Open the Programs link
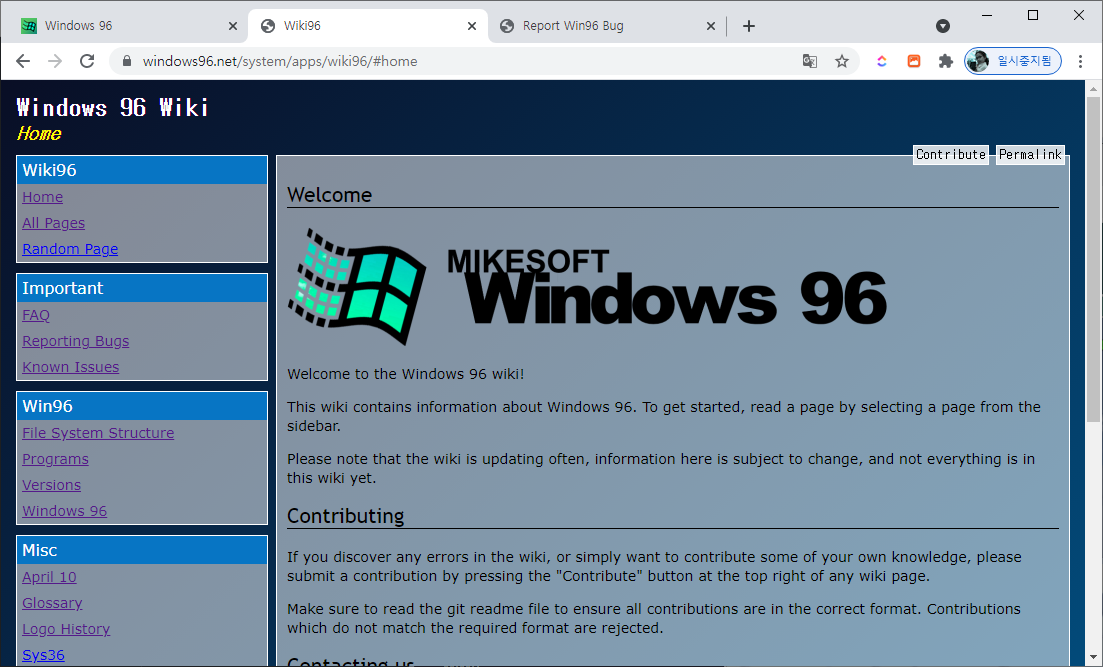Screen dimensions: 1103x667 55,459
